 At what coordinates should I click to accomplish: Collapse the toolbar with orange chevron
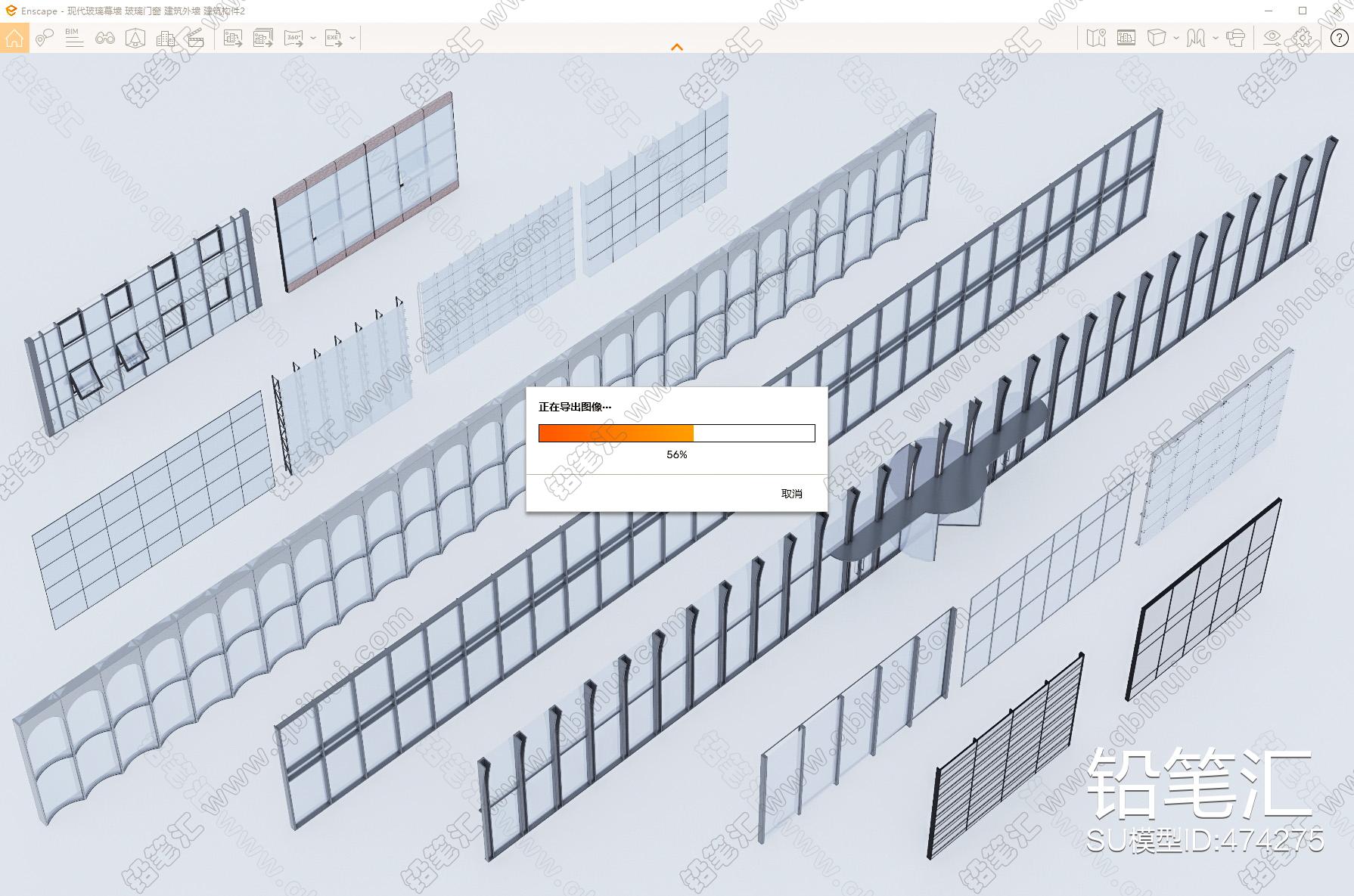pyautogui.click(x=677, y=47)
